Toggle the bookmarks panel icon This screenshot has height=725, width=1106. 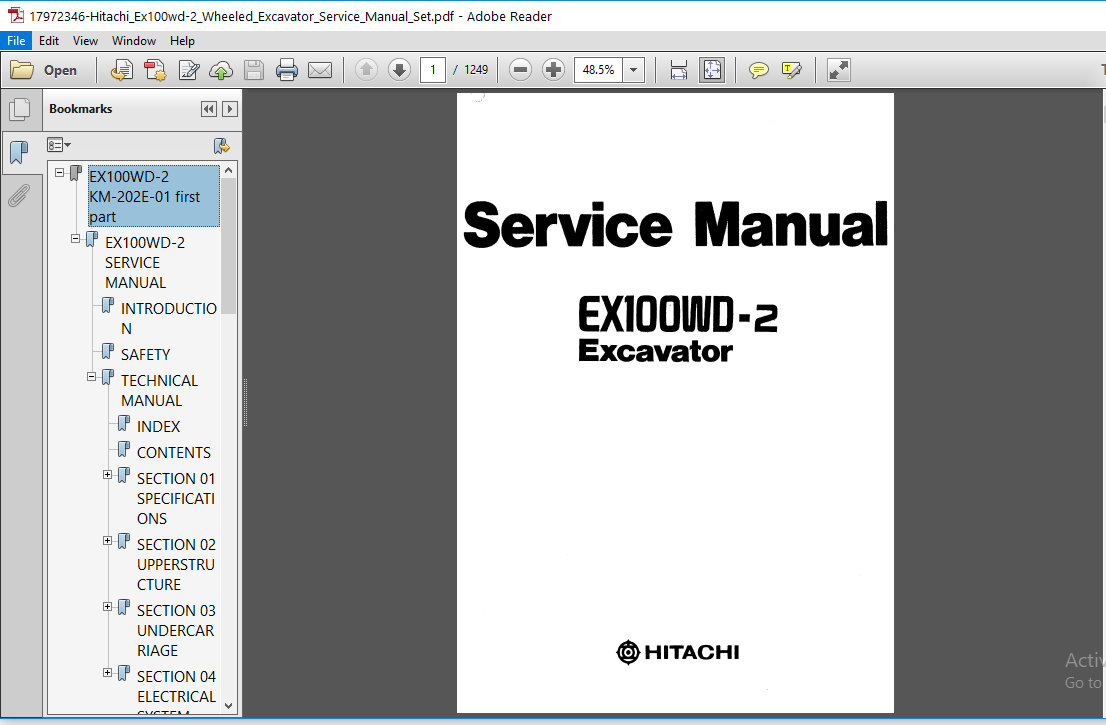pos(19,152)
